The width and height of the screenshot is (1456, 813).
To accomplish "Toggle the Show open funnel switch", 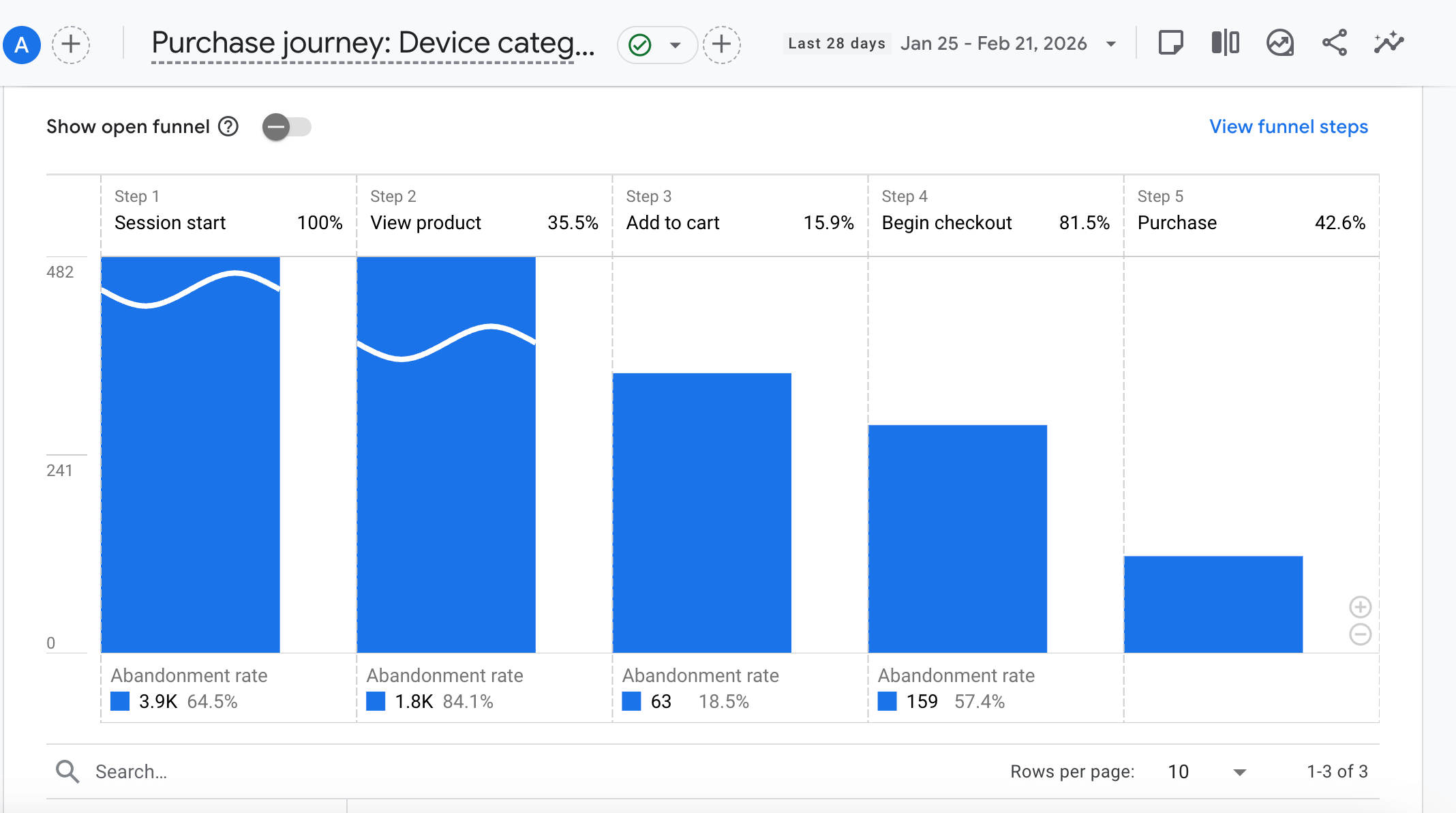I will click(286, 127).
